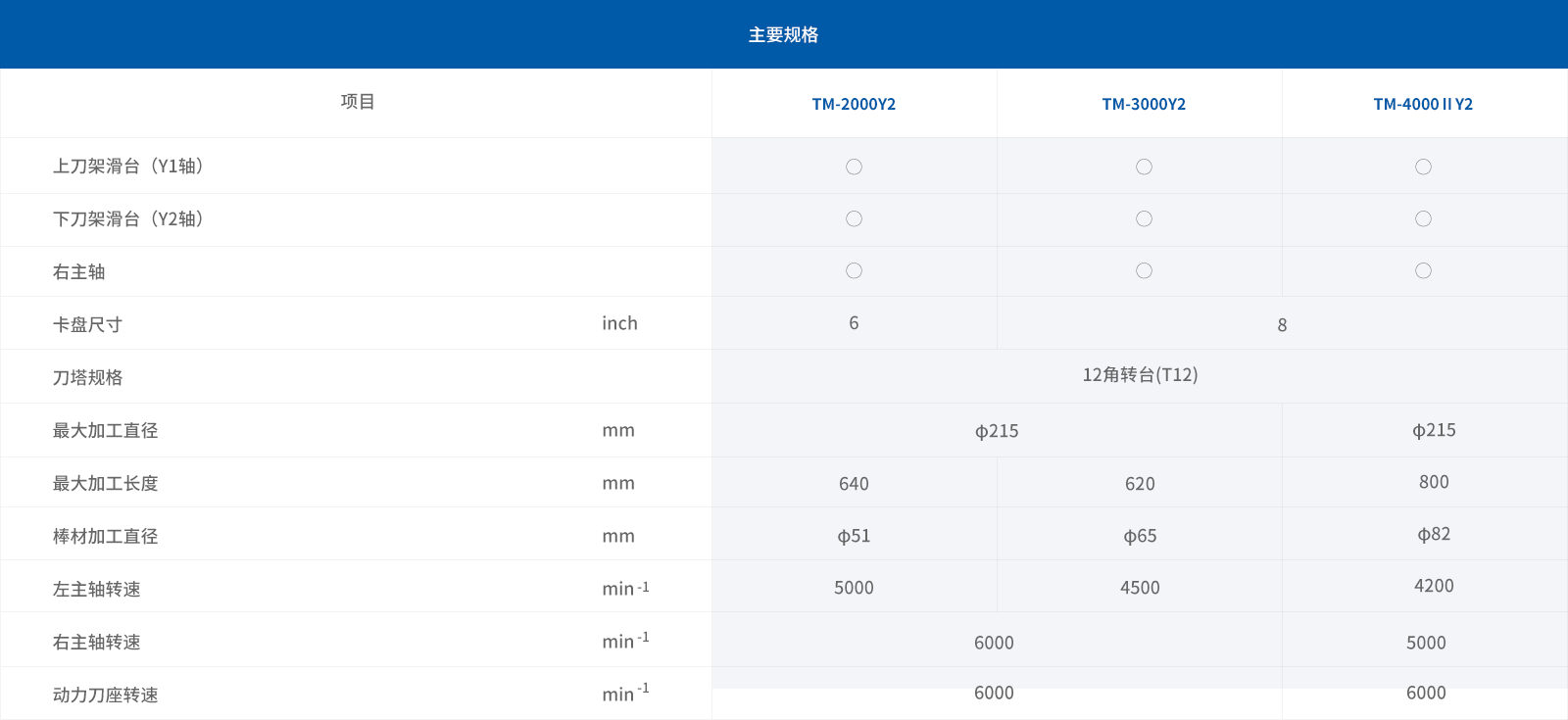Click 动力刀座转速 6000 under TM-4000 II Y2
Image resolution: width=1568 pixels, height=720 pixels.
coord(1426,693)
